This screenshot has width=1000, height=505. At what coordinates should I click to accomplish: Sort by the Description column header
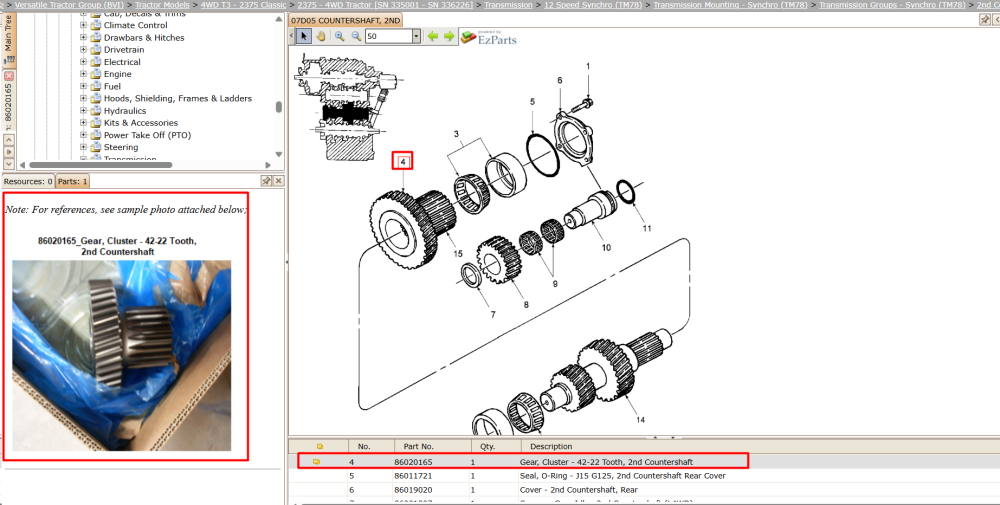(760, 446)
